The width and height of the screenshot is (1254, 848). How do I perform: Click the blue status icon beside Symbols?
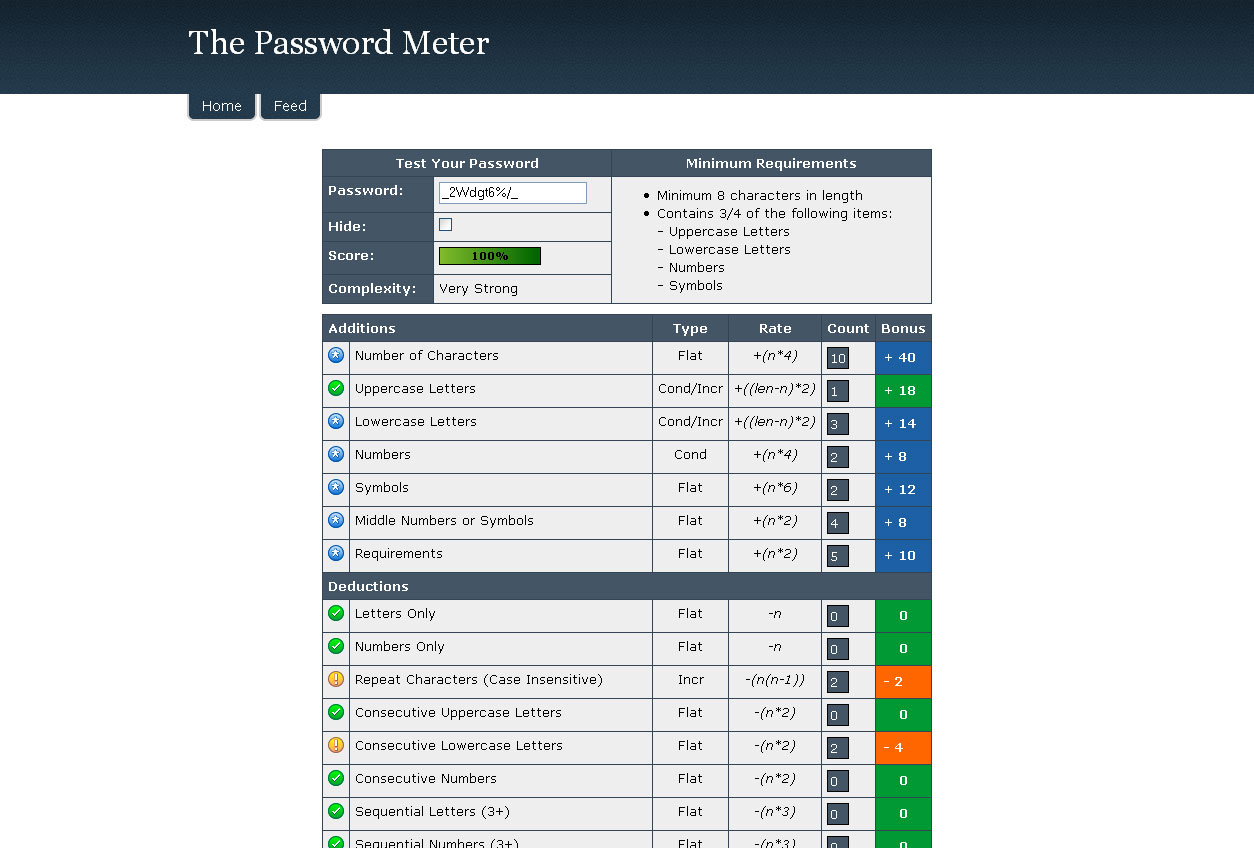(336, 487)
